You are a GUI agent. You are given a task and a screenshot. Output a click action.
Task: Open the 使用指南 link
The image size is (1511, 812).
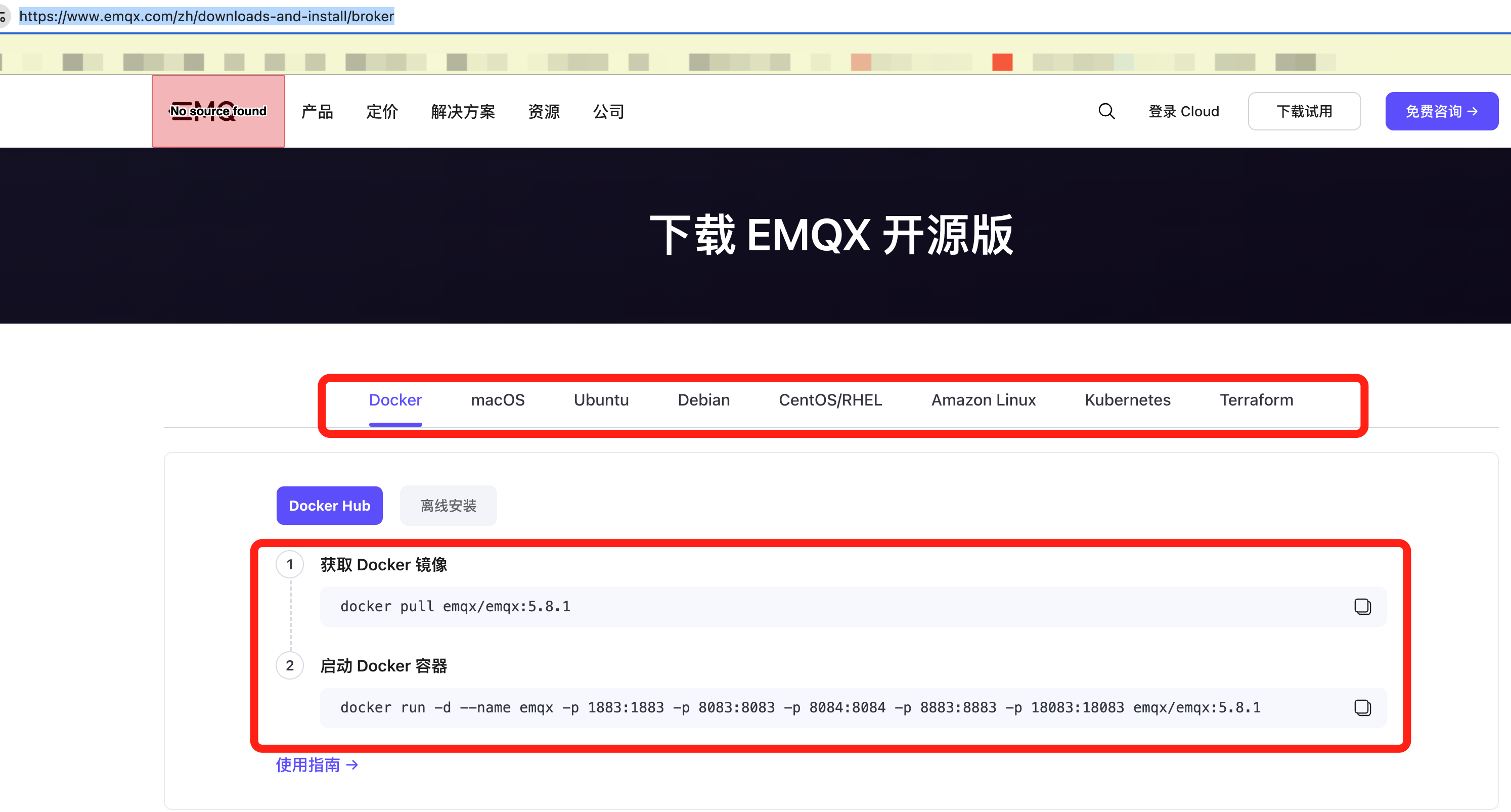point(317,764)
